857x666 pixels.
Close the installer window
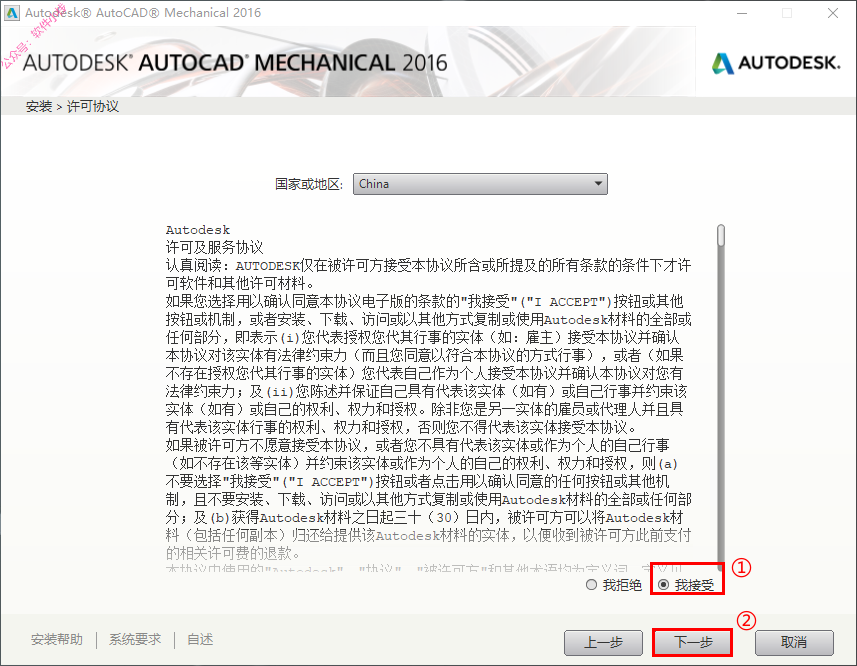click(x=832, y=13)
